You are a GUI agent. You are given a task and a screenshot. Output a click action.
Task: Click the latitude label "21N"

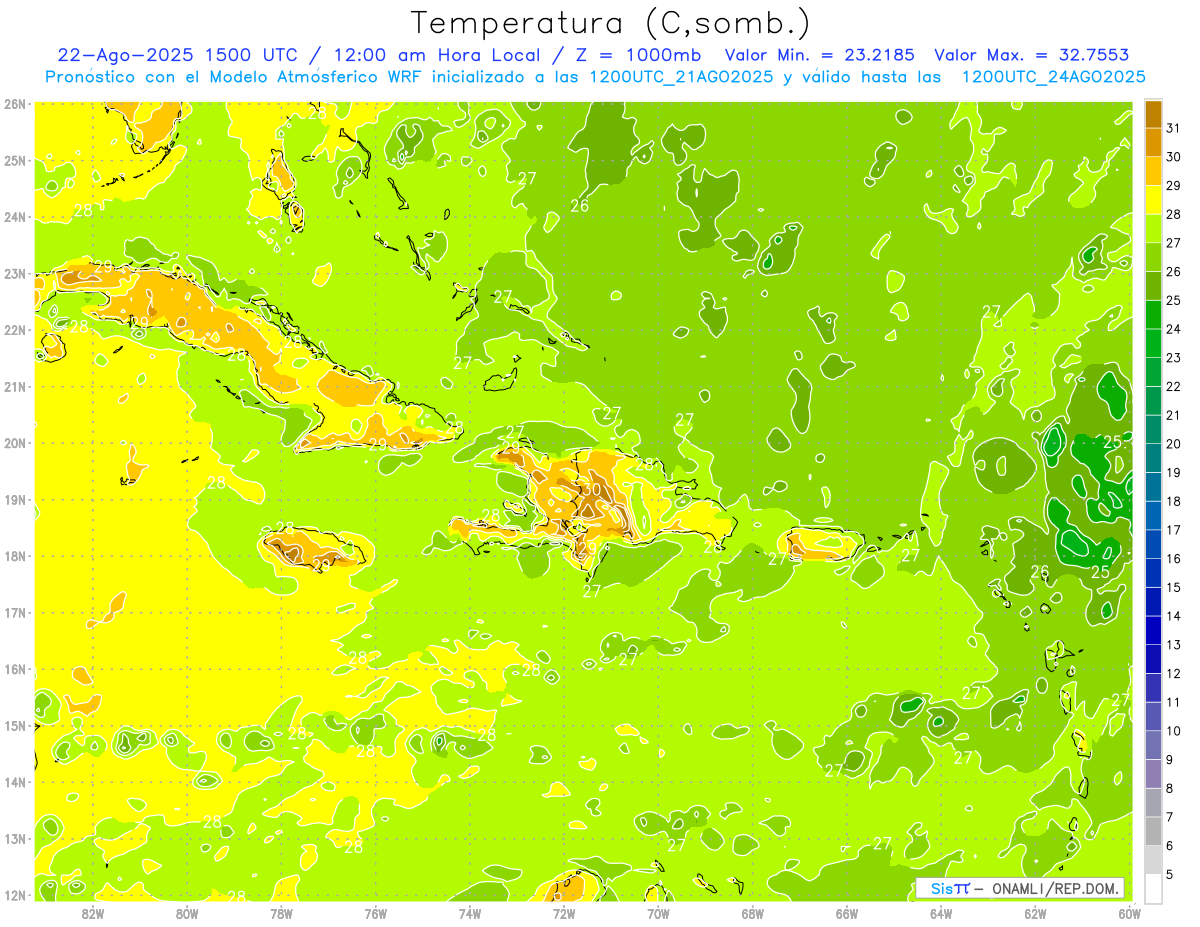point(15,386)
